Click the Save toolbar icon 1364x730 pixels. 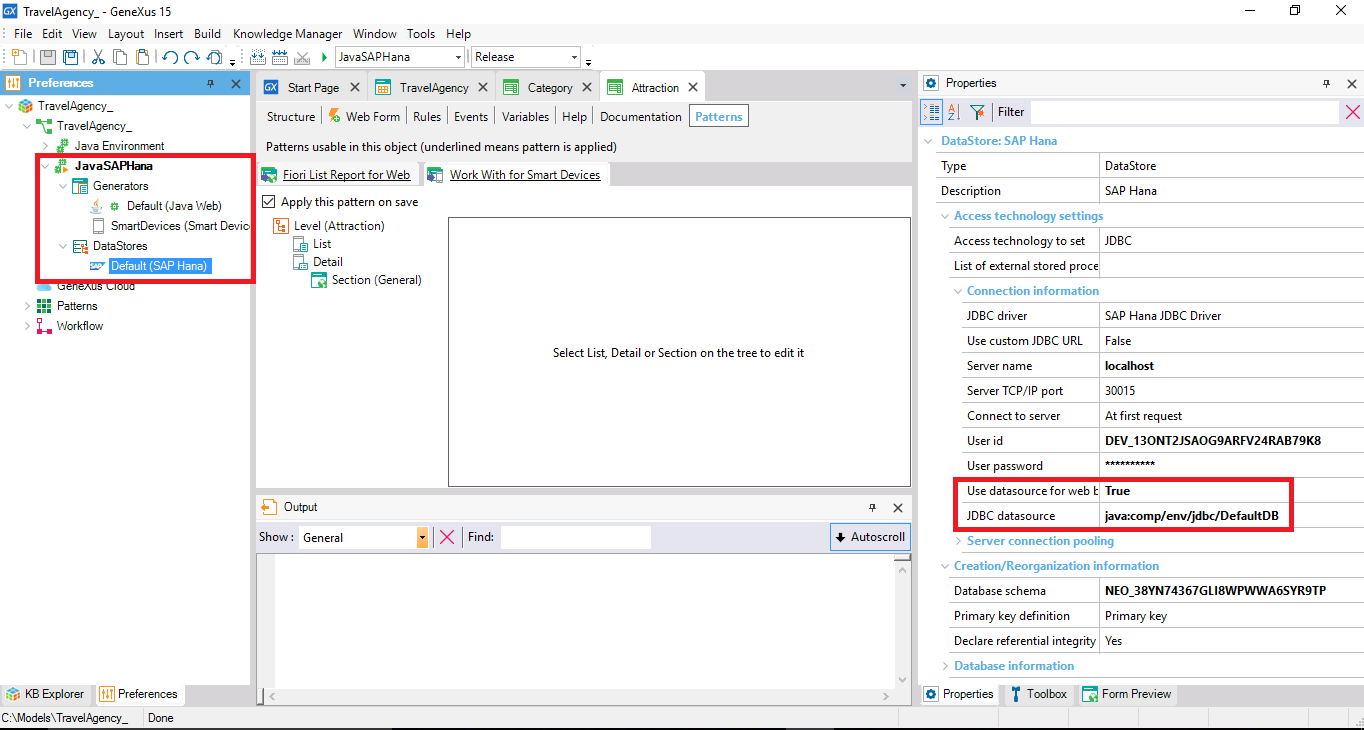[x=48, y=58]
